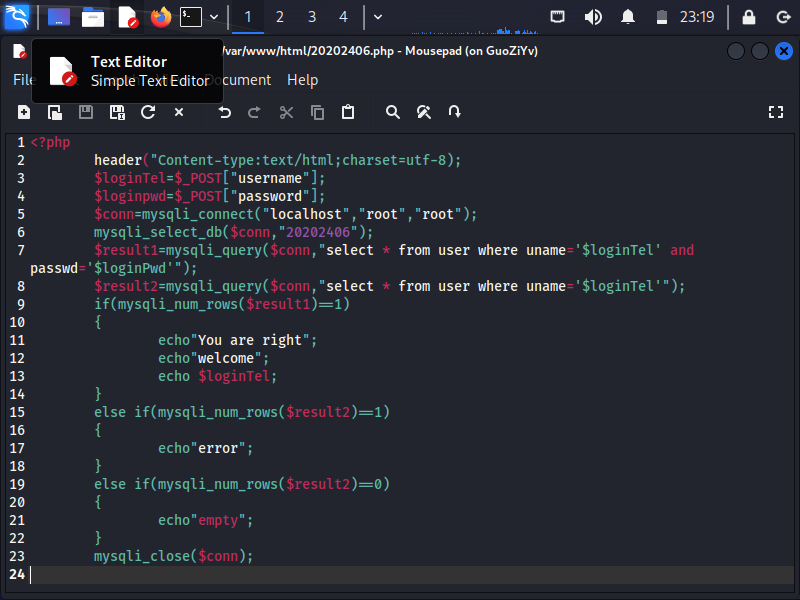Open the Help menu
Image resolution: width=800 pixels, height=600 pixels.
pos(303,80)
